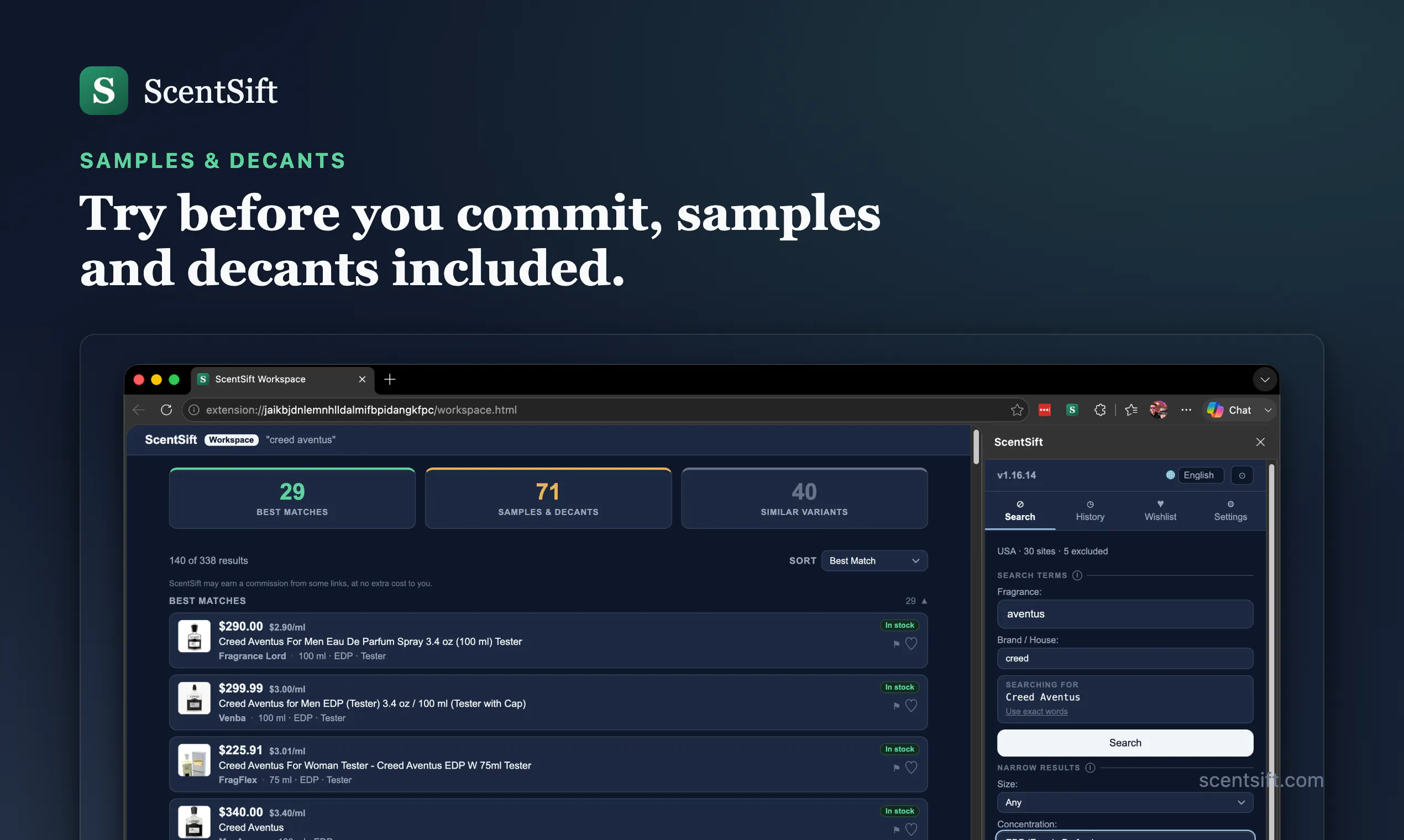
Task: Click the '140 of 338 results' text
Action: point(208,560)
